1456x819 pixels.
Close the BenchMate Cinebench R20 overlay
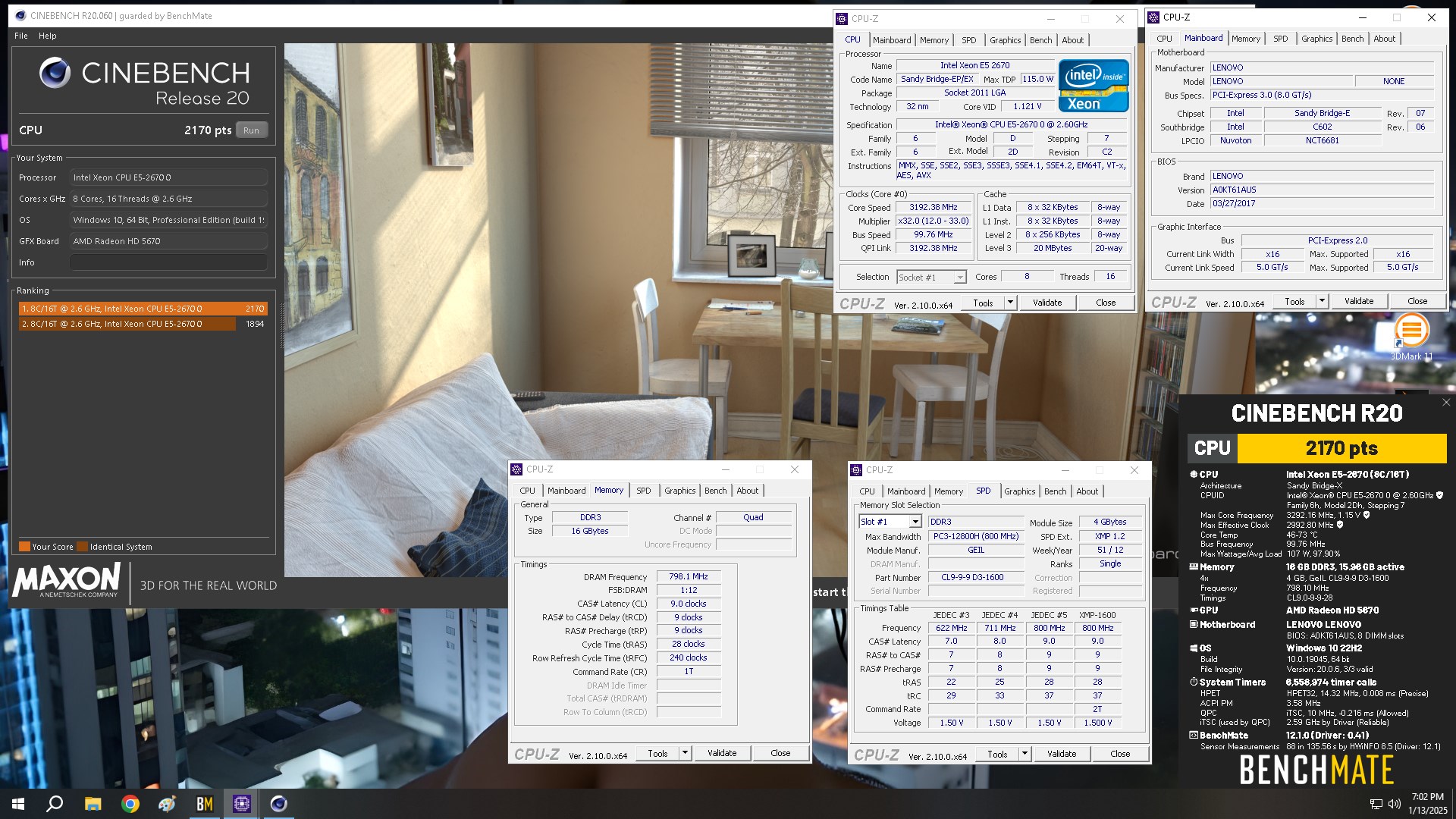point(1445,403)
